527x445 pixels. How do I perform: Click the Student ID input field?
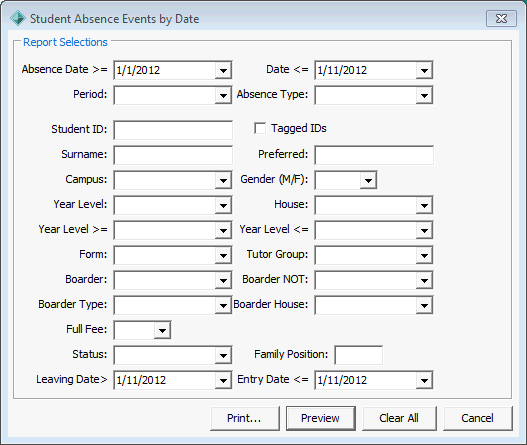[x=173, y=130]
